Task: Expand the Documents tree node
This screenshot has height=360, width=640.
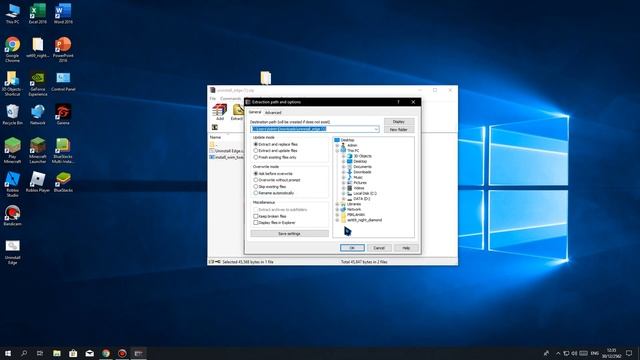Action: click(x=344, y=167)
